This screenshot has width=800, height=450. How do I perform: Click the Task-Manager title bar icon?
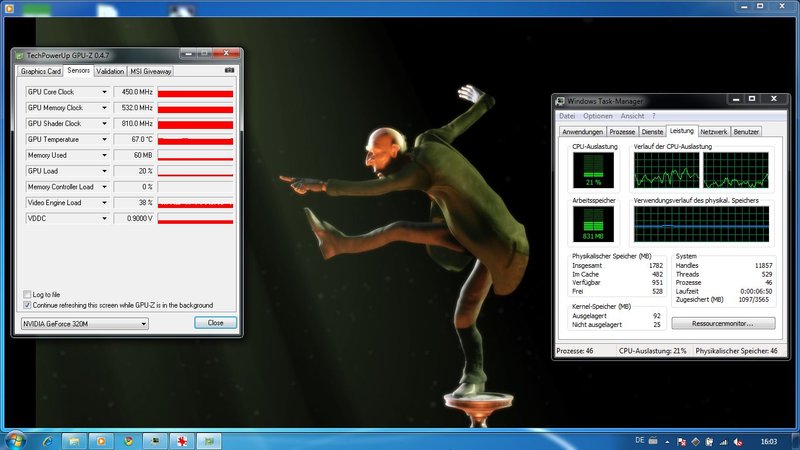(x=560, y=101)
